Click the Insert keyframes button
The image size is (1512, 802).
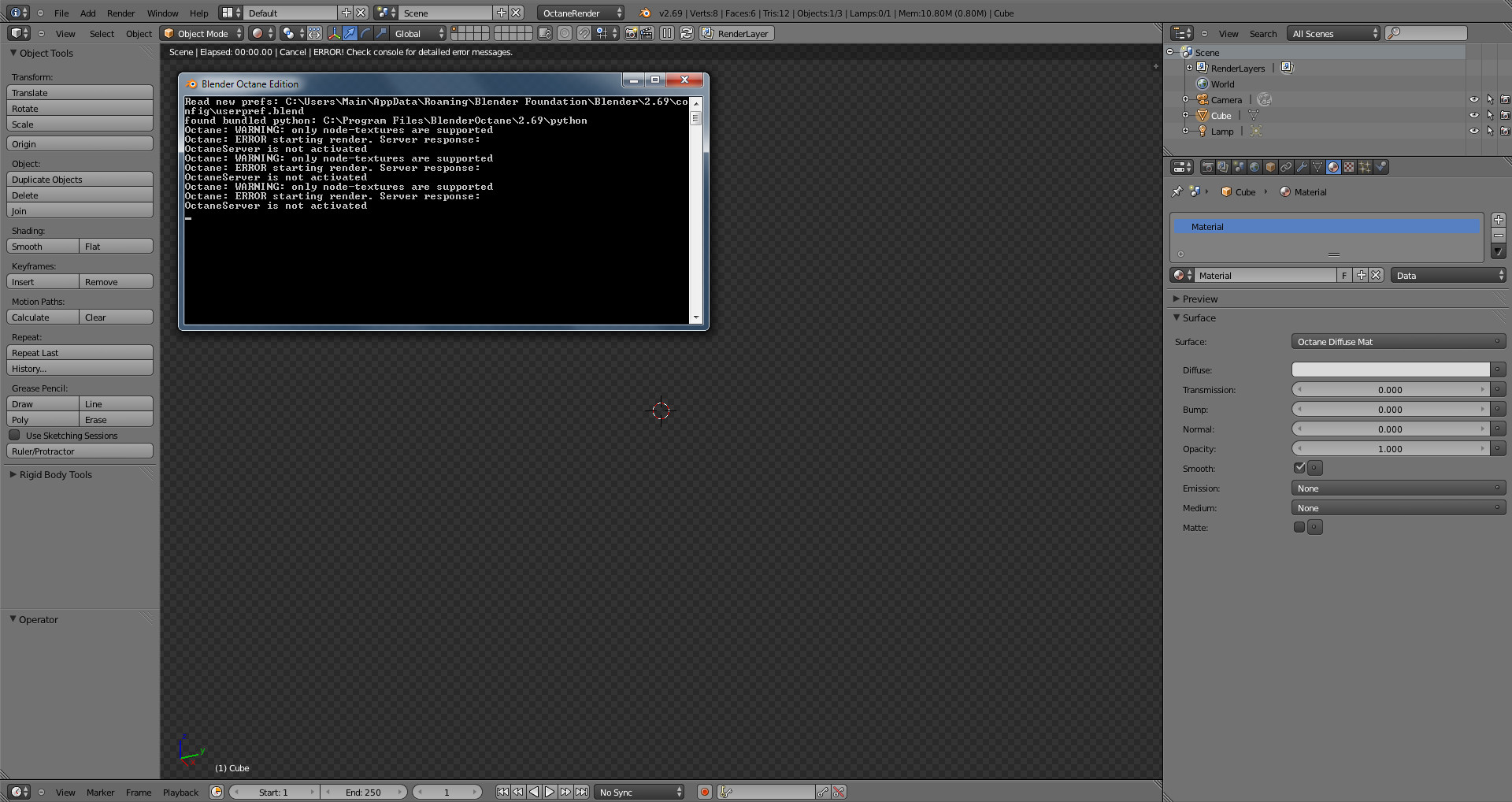point(43,281)
